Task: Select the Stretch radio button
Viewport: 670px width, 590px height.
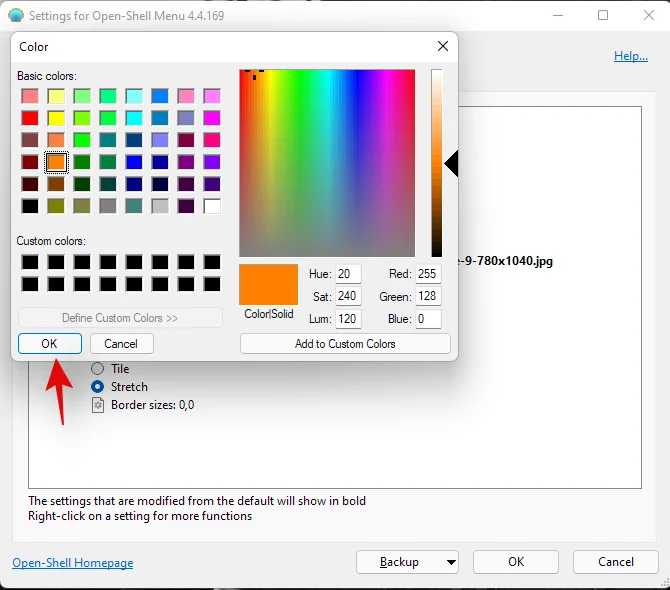Action: (98, 387)
